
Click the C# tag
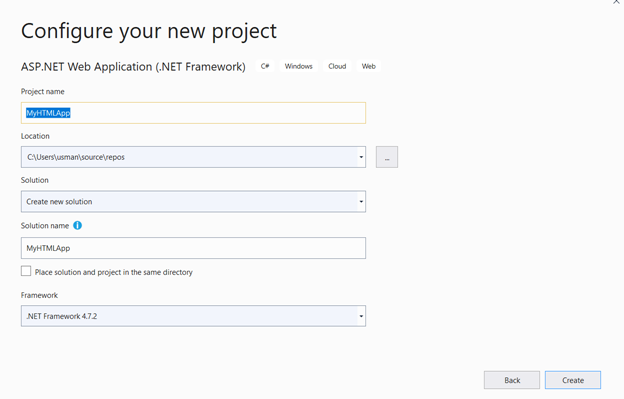pyautogui.click(x=265, y=66)
